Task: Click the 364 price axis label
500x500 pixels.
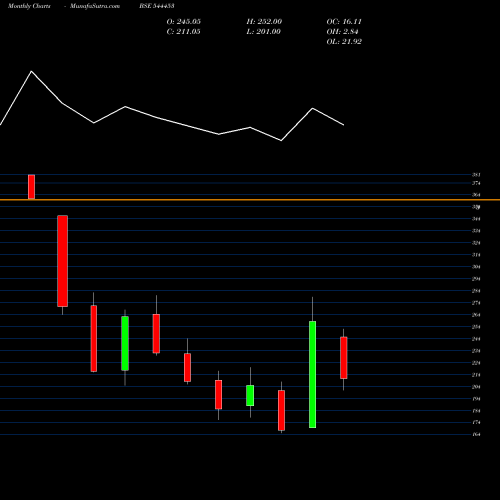Action: [476, 195]
